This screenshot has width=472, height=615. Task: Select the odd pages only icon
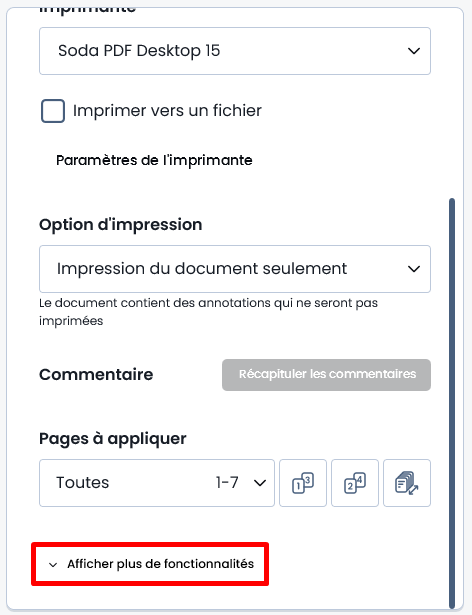pyautogui.click(x=303, y=483)
